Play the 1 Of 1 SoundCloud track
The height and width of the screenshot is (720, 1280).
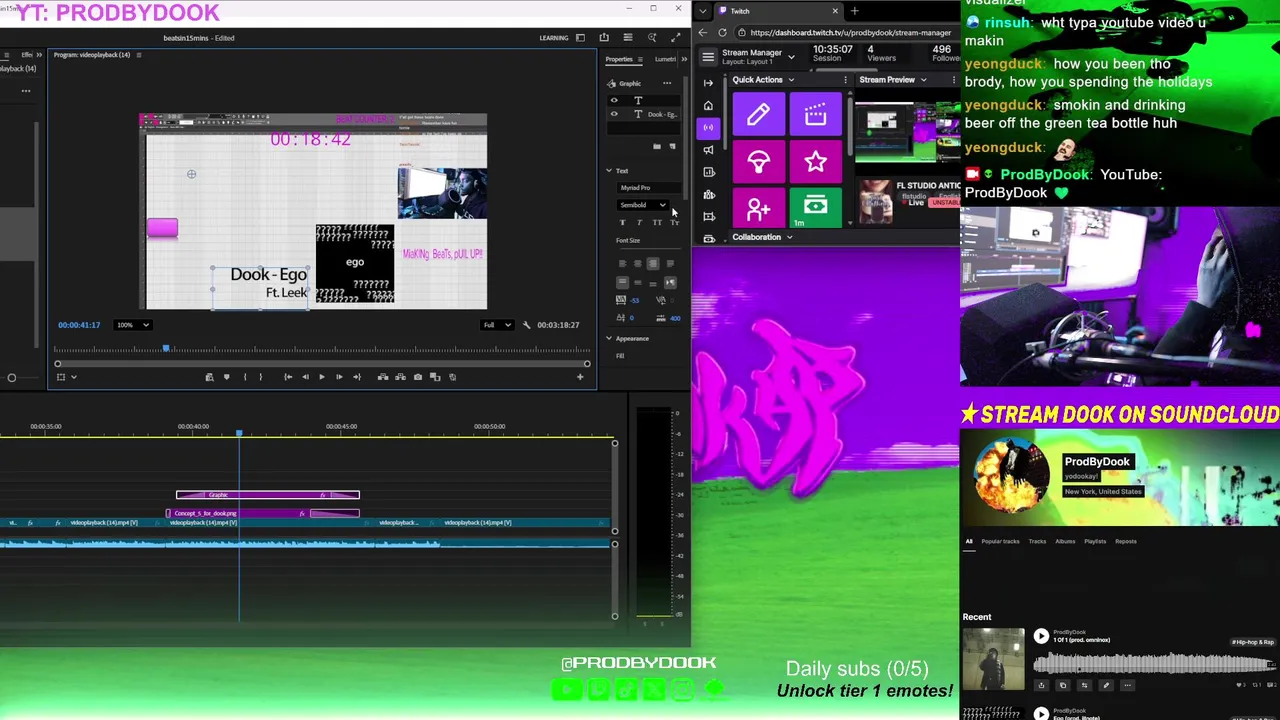pos(1041,636)
